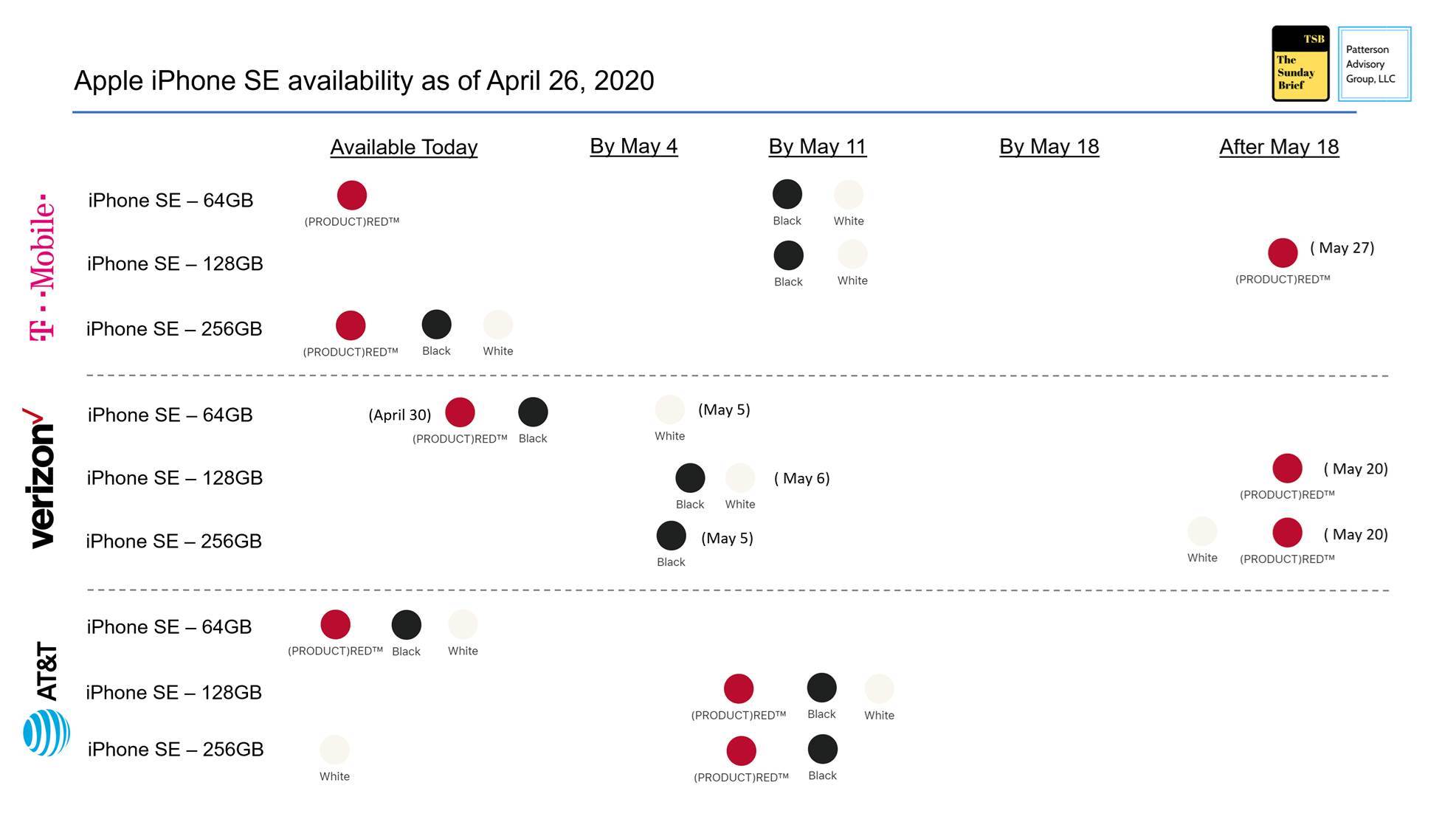Choose the Verizon 64GB white swatch
Viewport: 1456px width, 819px height.
669,410
